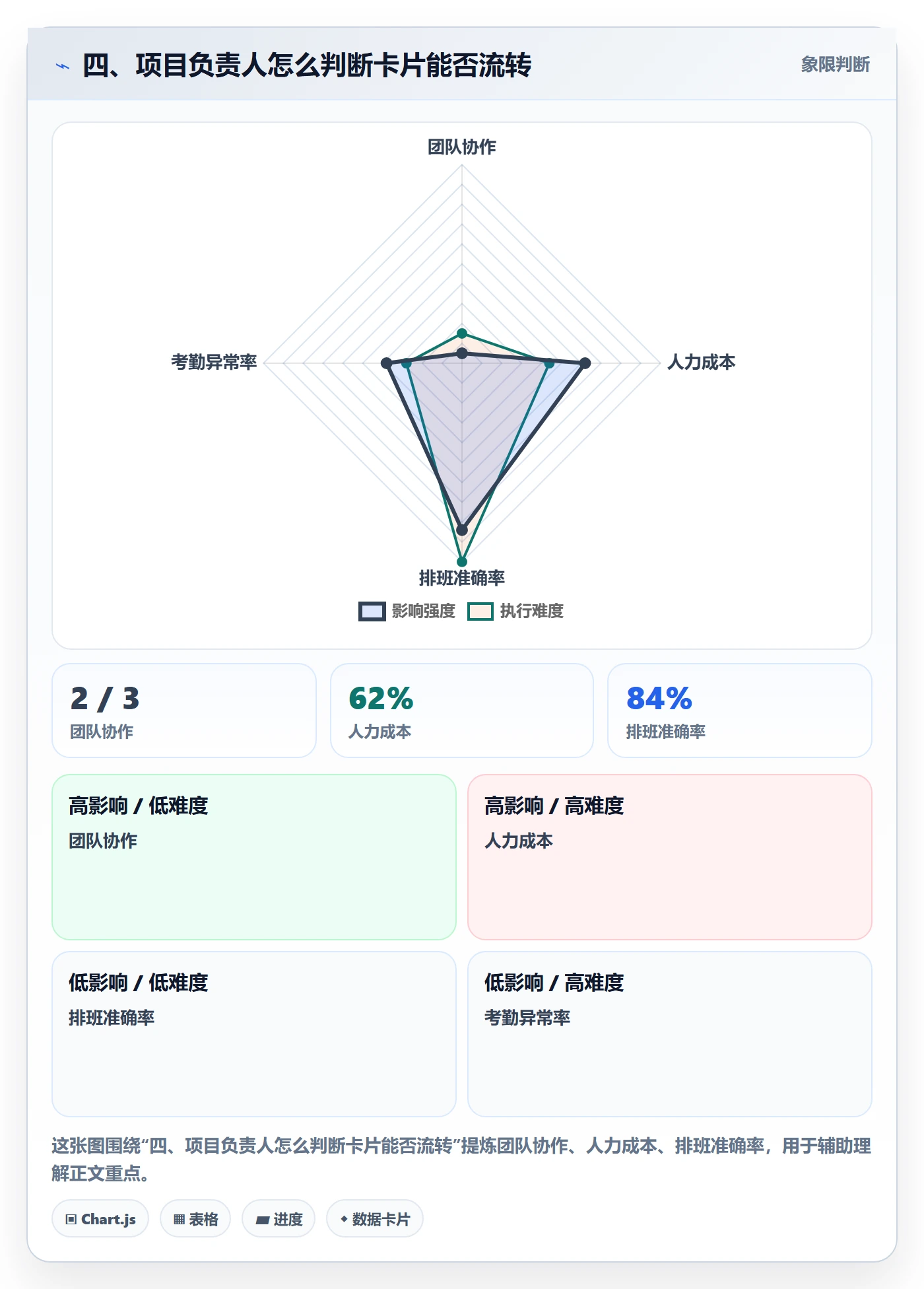Select the 数据卡片 tag chip
Viewport: 924px width, 1289px height.
(x=375, y=1218)
